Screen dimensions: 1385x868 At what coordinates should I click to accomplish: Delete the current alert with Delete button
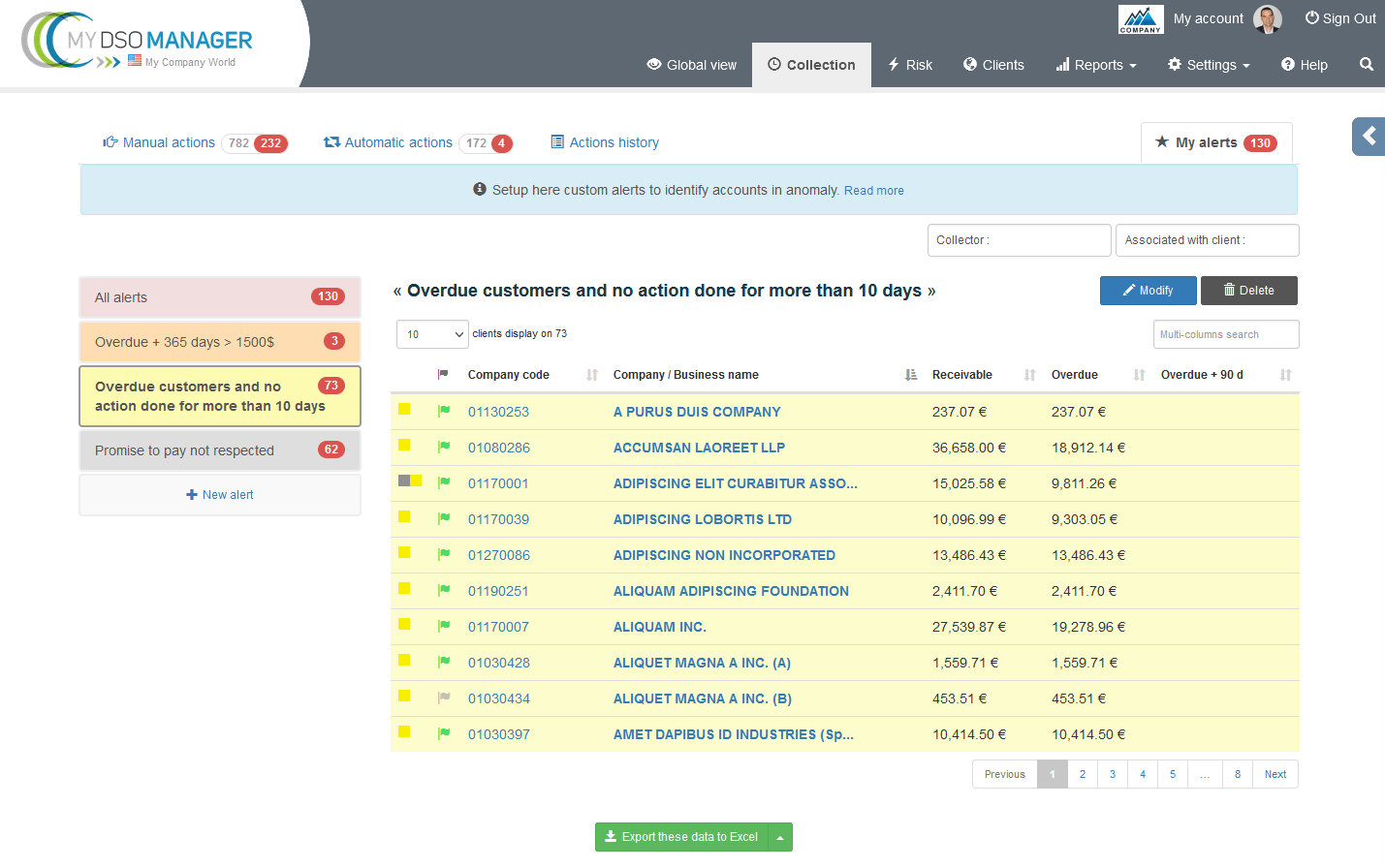coord(1248,291)
